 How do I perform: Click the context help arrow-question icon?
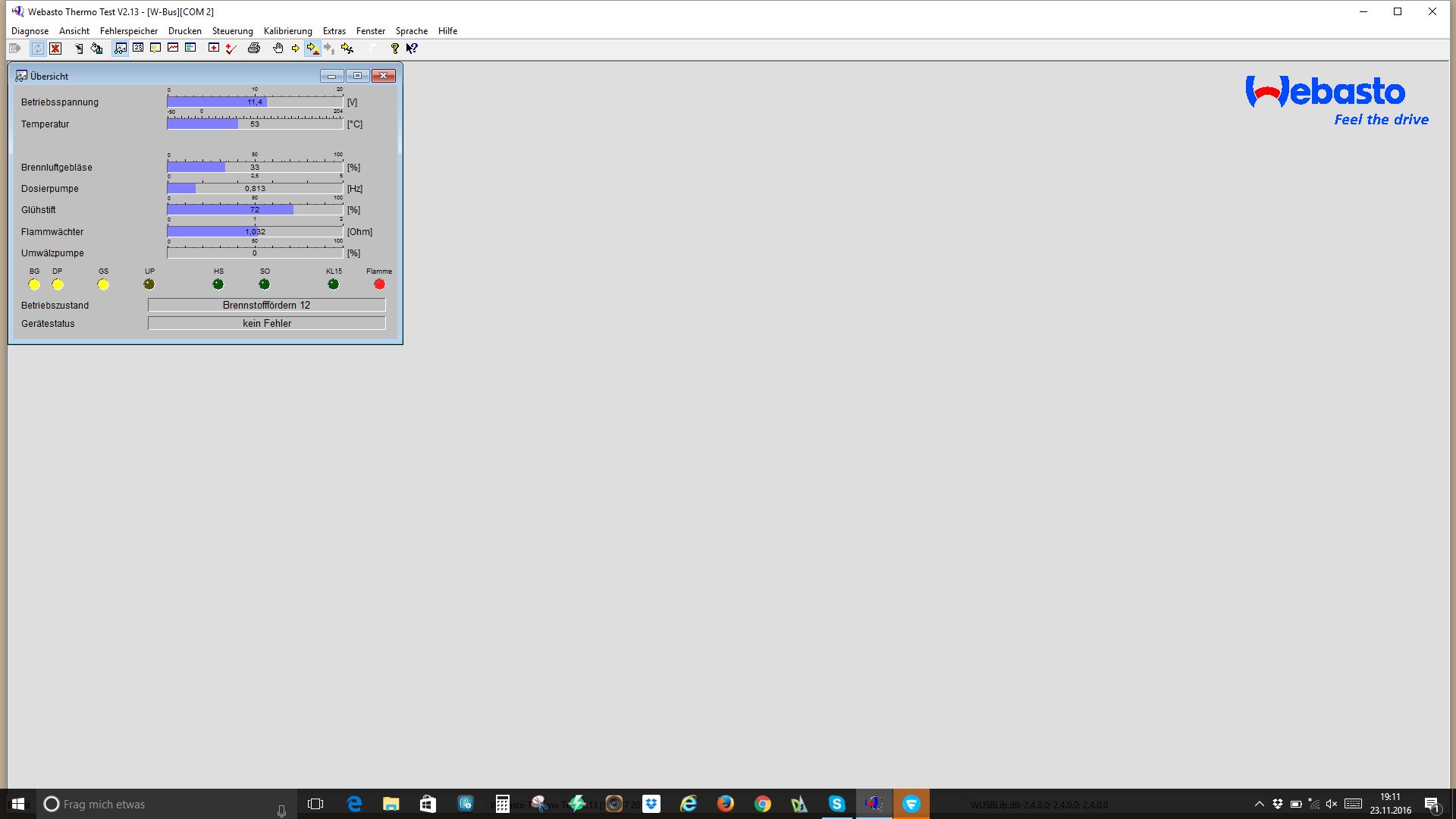point(412,49)
